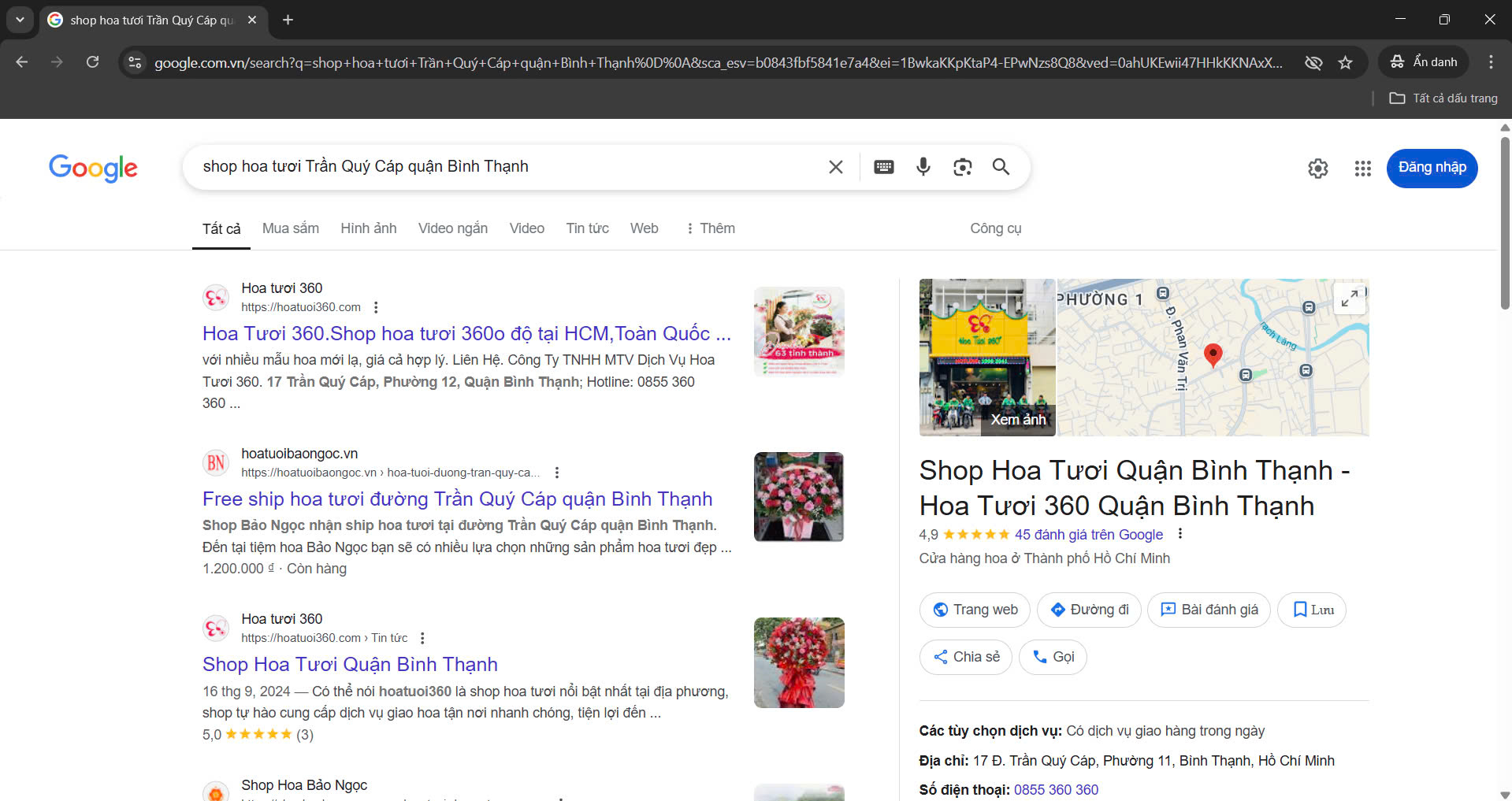
Task: Open more options for first Hoa tươi 360 result
Action: (376, 307)
